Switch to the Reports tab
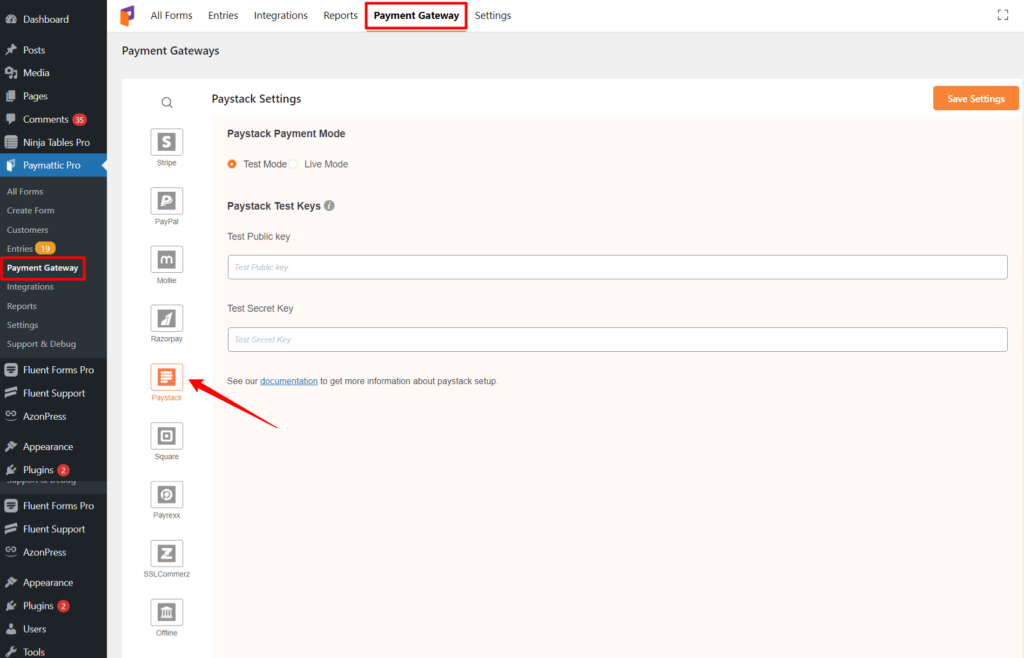This screenshot has width=1024, height=658. click(x=340, y=15)
